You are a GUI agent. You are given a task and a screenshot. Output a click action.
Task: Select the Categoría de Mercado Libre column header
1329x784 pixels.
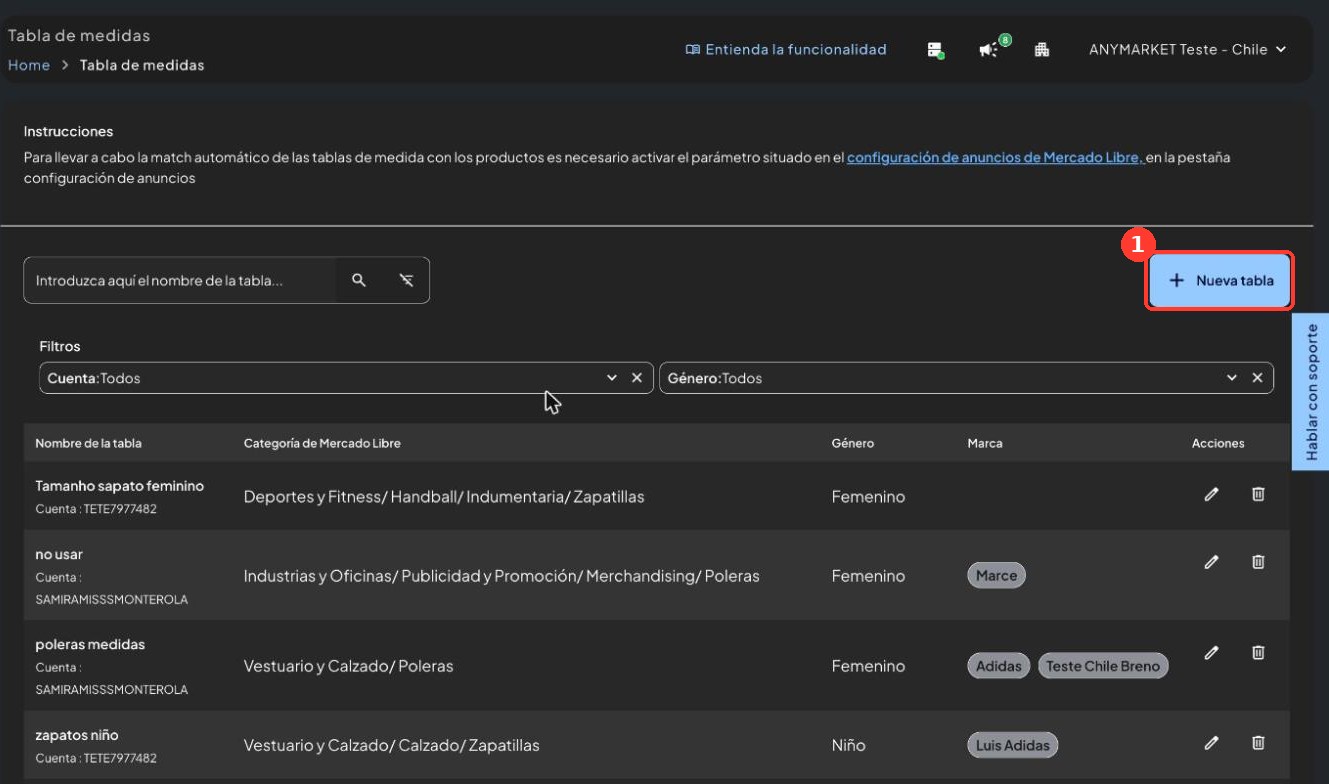click(322, 443)
